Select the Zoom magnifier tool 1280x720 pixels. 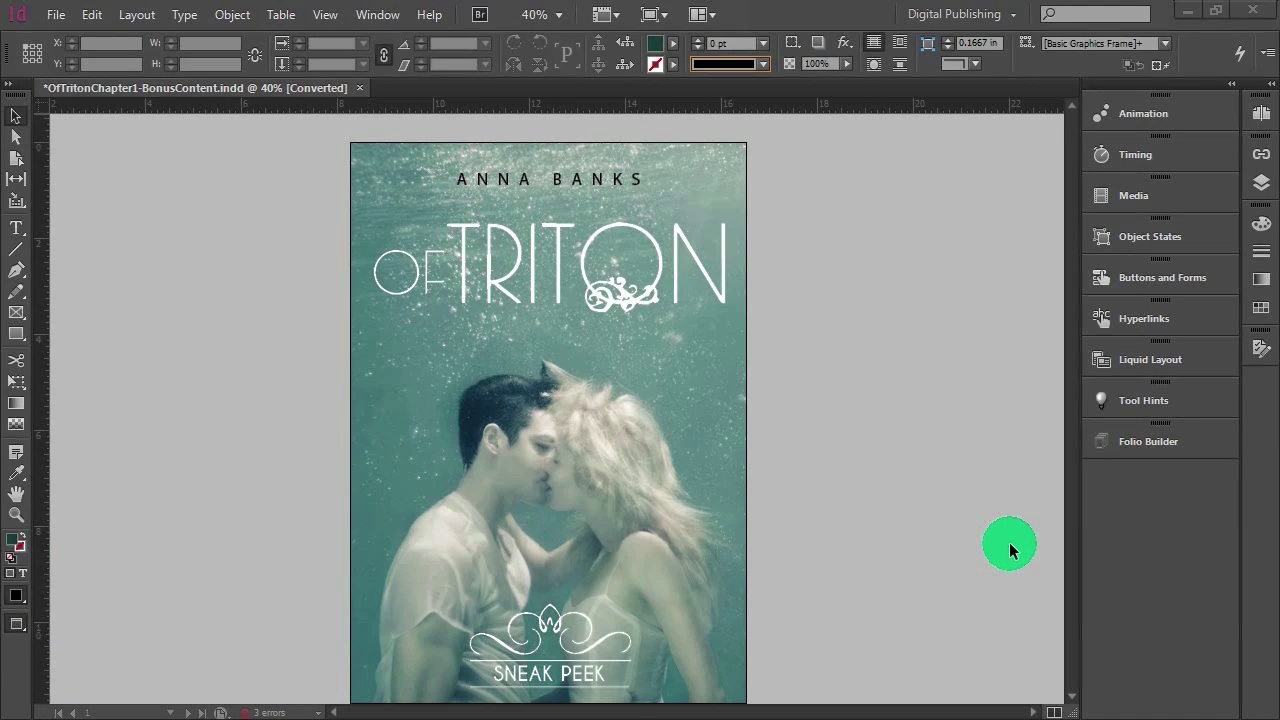coord(16,515)
